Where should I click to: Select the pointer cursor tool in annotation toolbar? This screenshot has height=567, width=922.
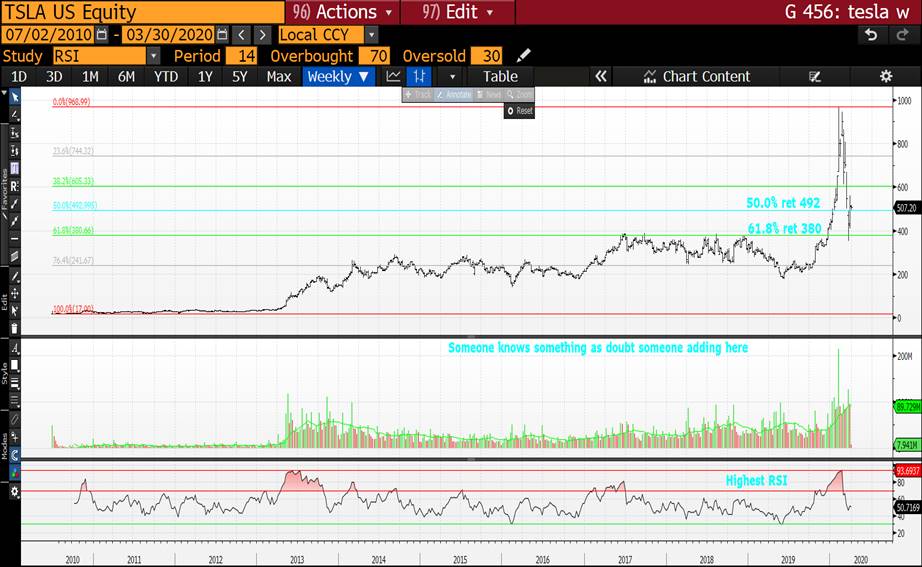point(15,97)
